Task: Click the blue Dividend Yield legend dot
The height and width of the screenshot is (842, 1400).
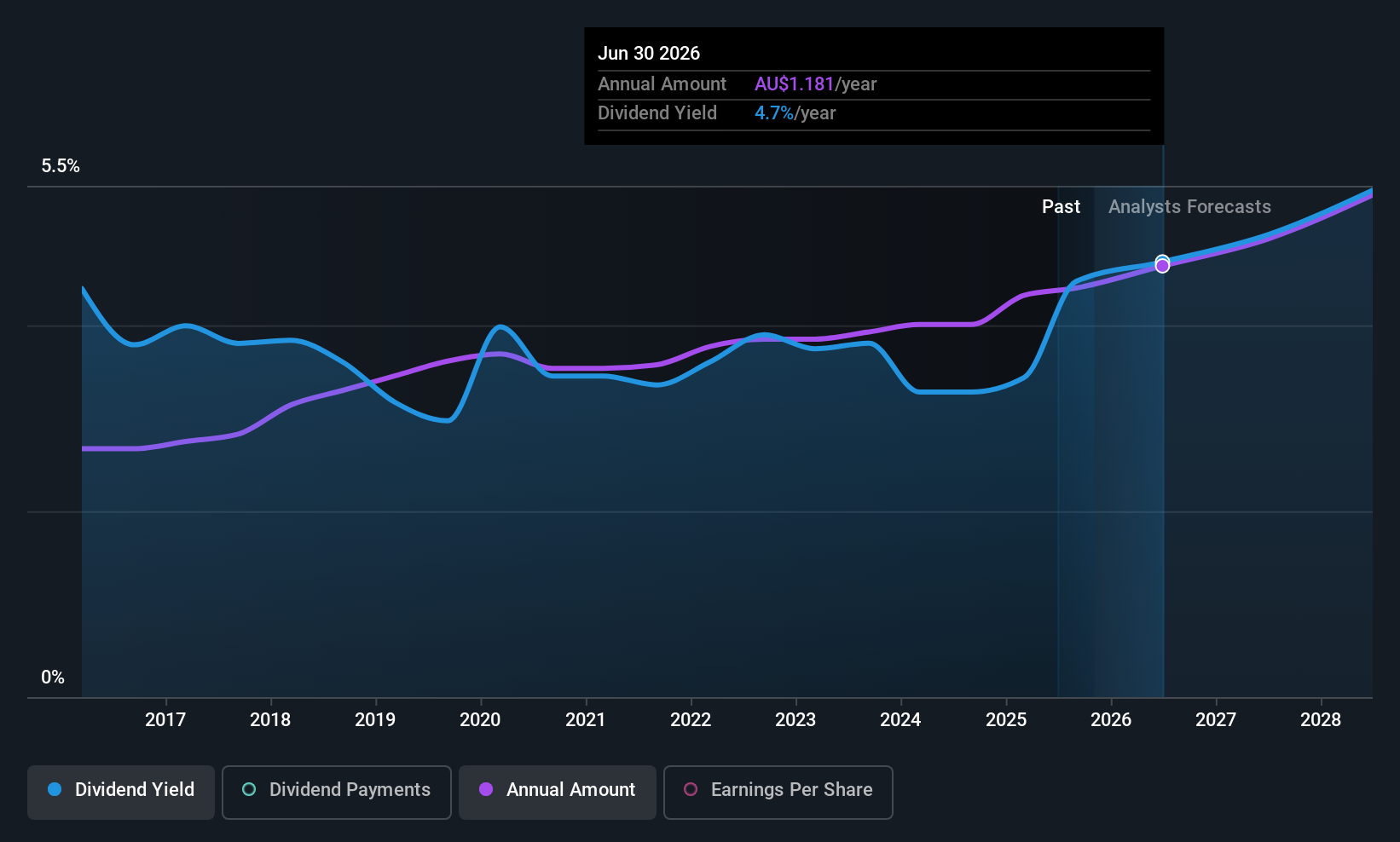Action: pos(55,789)
